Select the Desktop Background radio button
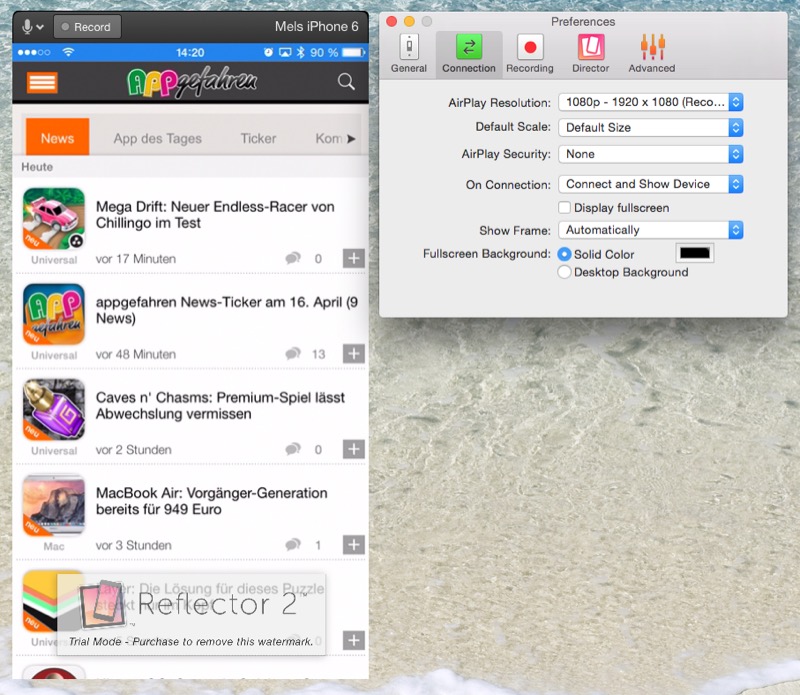The image size is (800, 695). tap(565, 272)
